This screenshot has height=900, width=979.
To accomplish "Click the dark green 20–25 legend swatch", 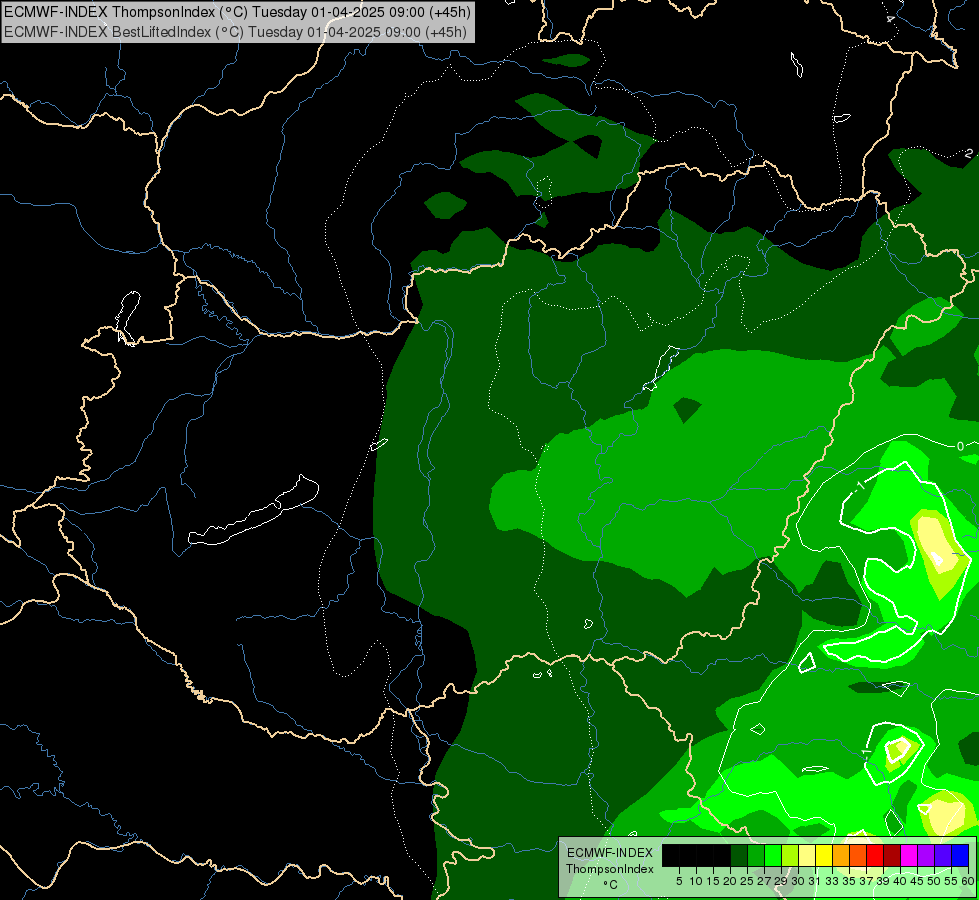I will click(739, 855).
